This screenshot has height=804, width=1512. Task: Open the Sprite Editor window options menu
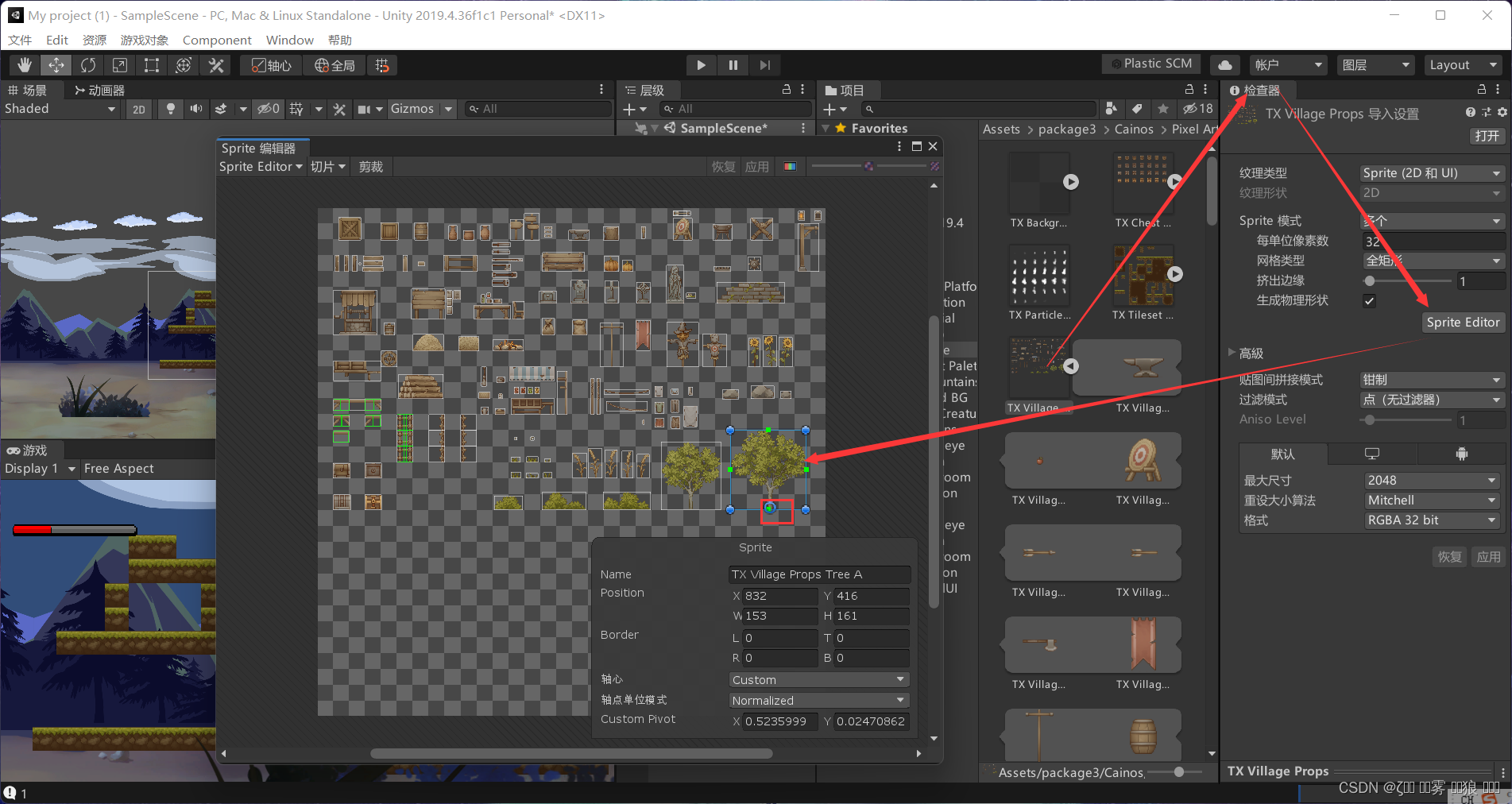coord(899,147)
